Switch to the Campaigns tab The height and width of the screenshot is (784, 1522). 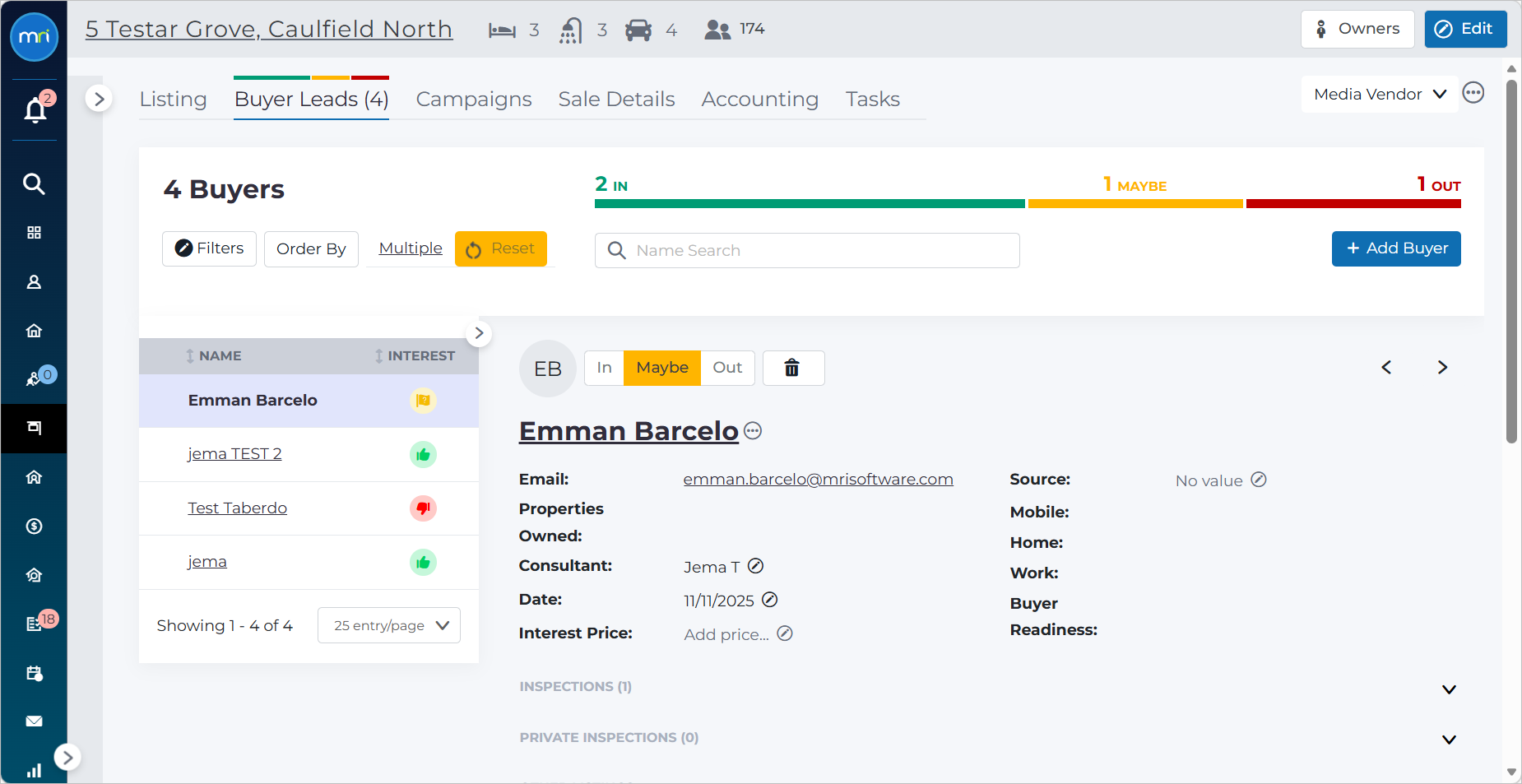(474, 100)
